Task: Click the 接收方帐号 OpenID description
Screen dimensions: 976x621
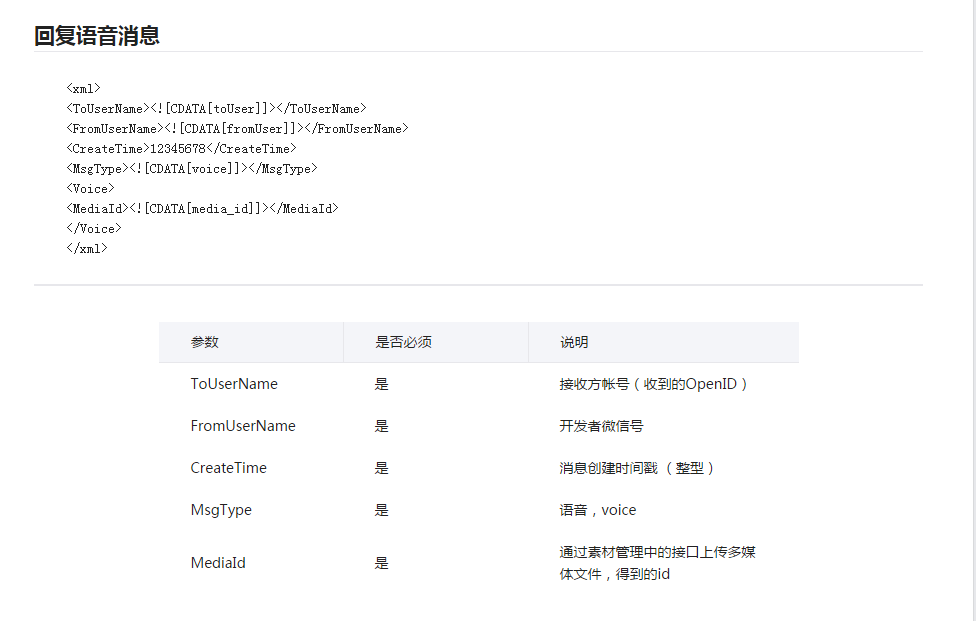Action: click(653, 384)
